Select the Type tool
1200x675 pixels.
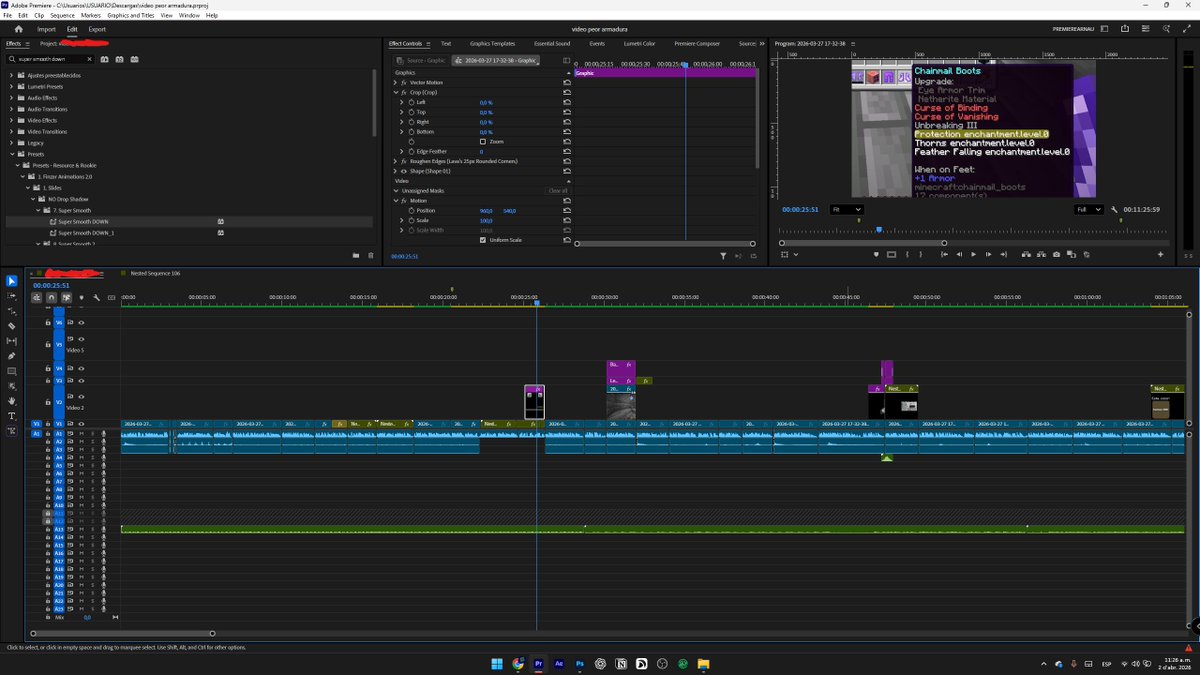(x=12, y=416)
